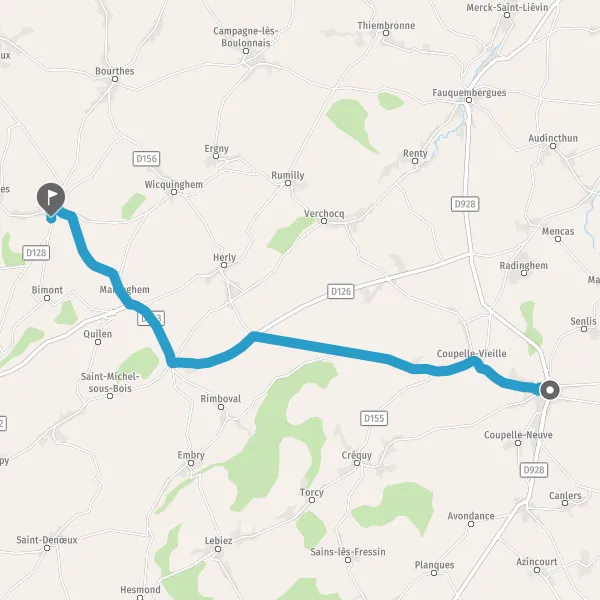Select the Campagne-lès-Boulonnais label

coord(246,37)
